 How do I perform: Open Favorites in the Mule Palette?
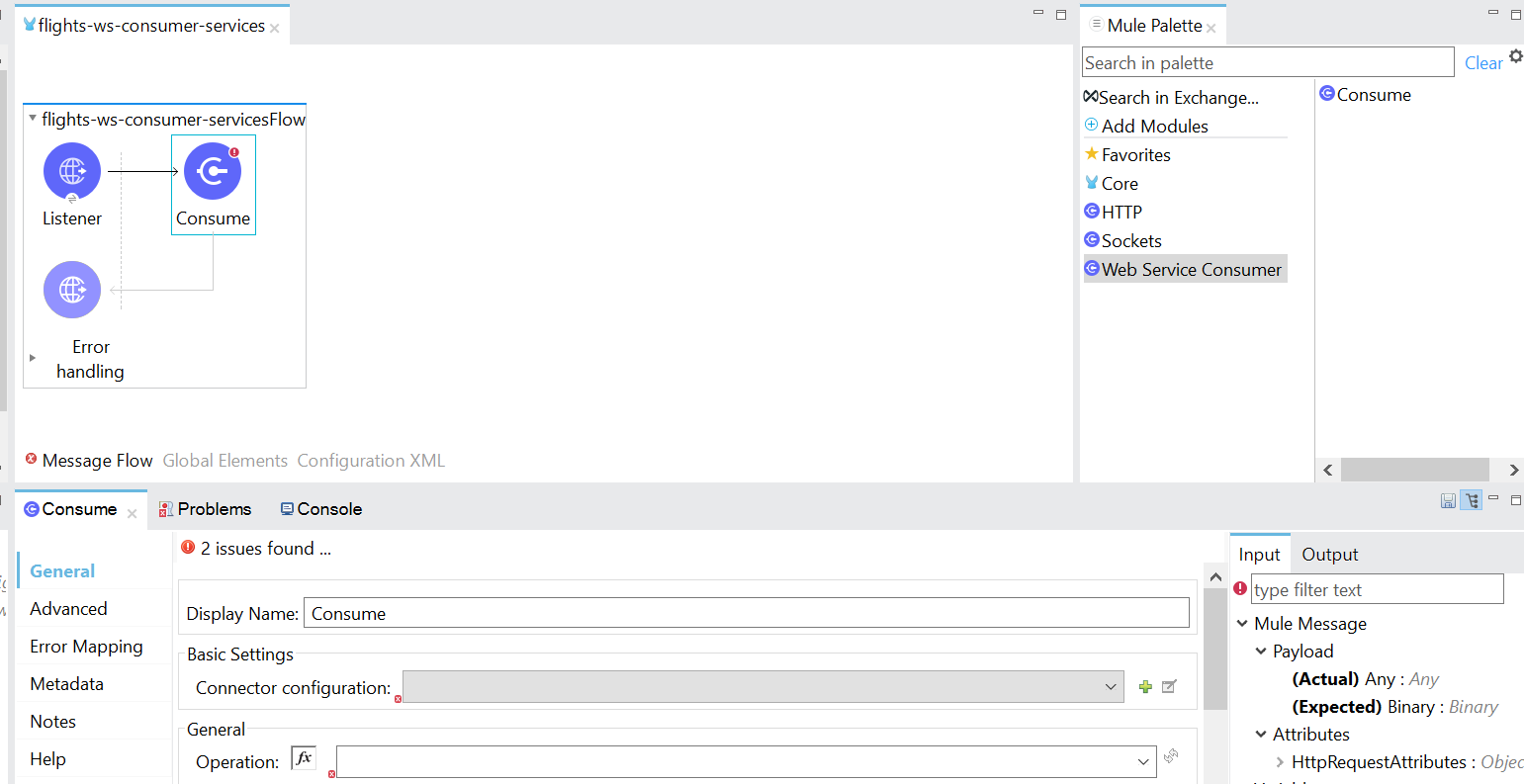coord(1135,154)
